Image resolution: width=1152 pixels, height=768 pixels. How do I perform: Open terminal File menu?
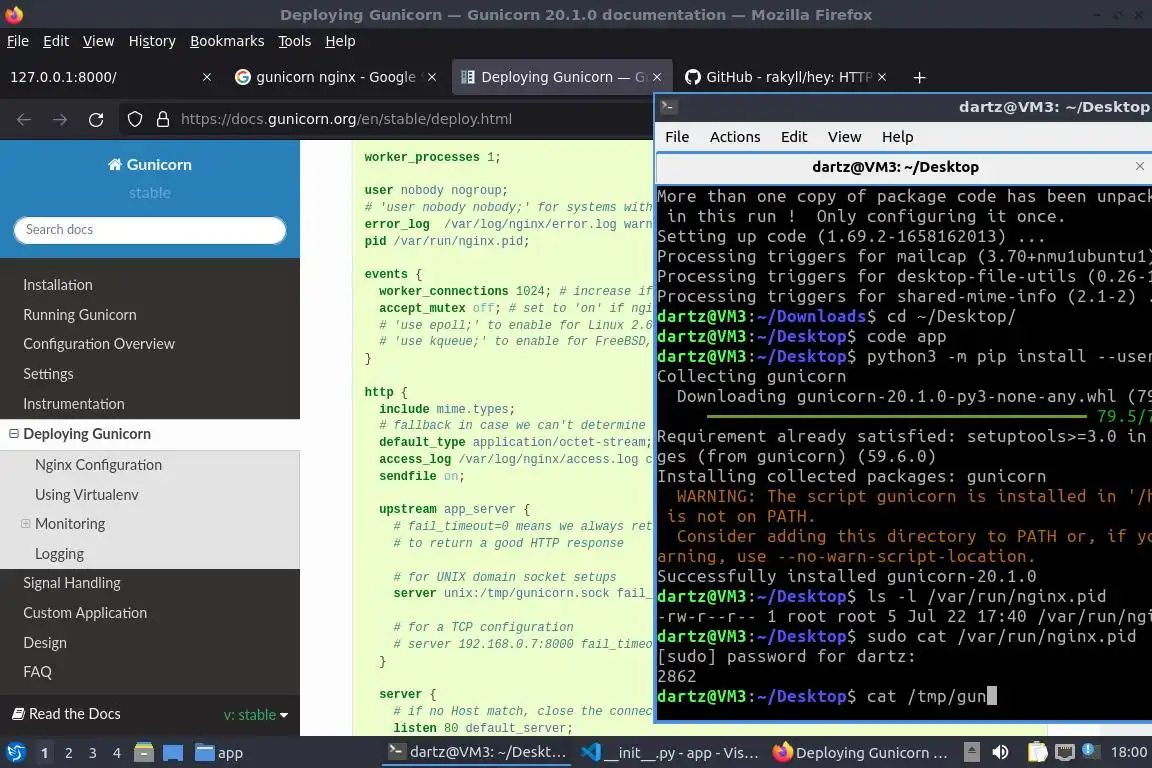677,137
